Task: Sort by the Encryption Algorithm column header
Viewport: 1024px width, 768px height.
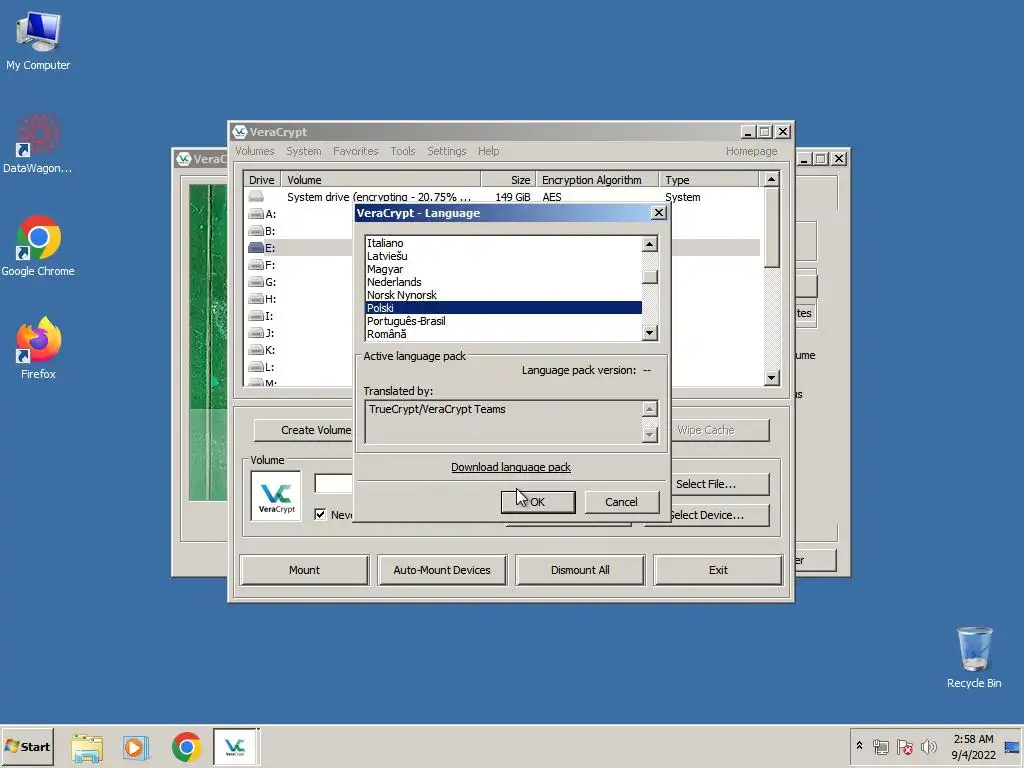Action: click(597, 180)
